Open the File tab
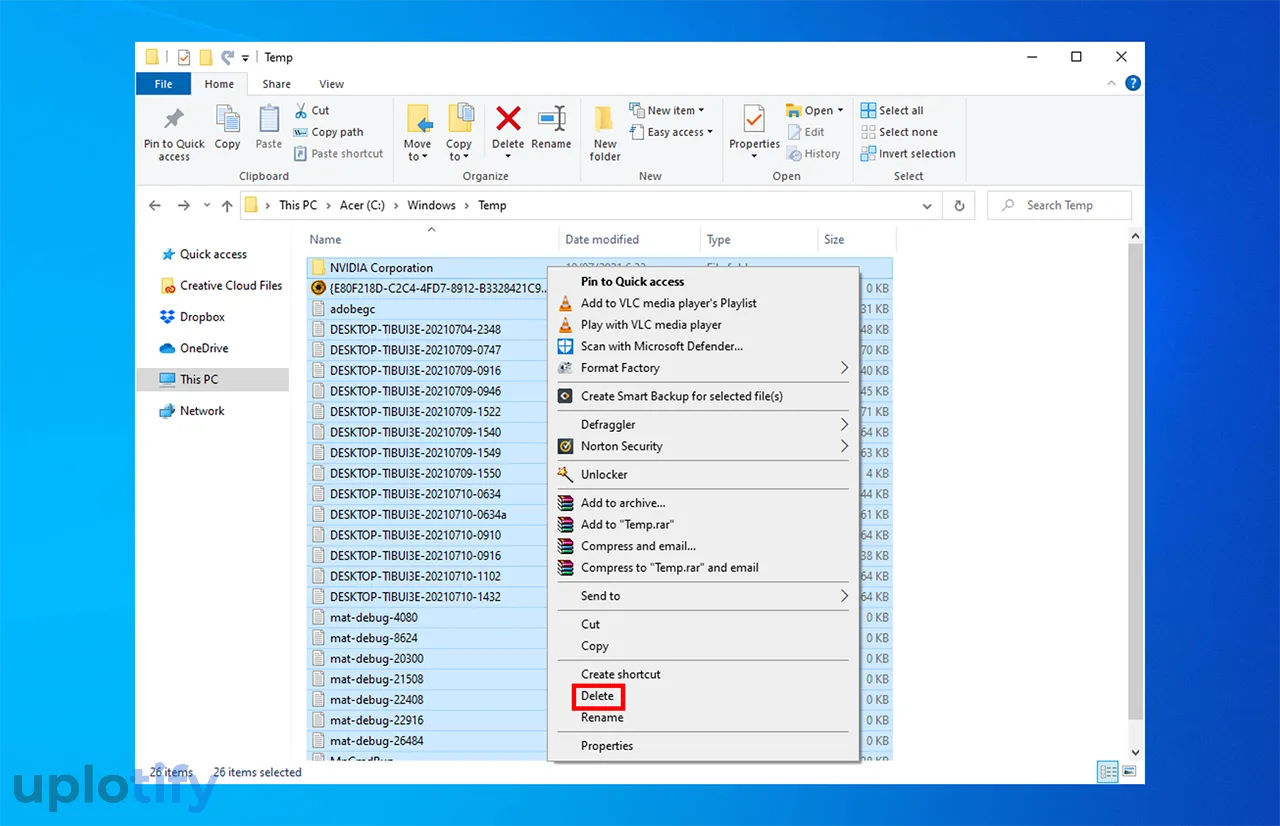1280x826 pixels. 163,84
